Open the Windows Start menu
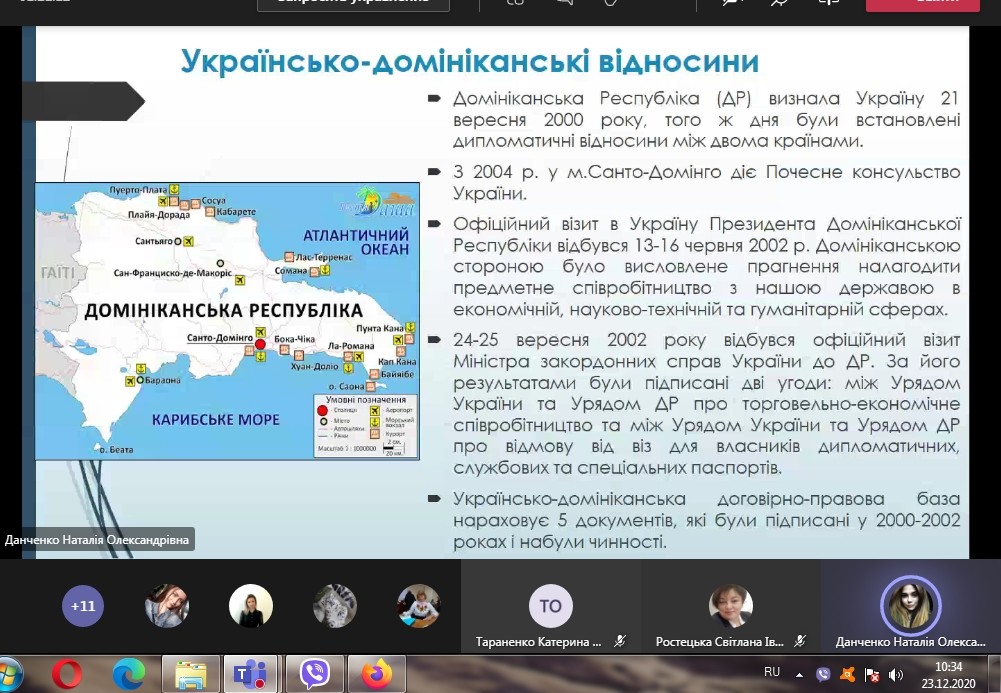The image size is (1001, 693). [x=10, y=674]
